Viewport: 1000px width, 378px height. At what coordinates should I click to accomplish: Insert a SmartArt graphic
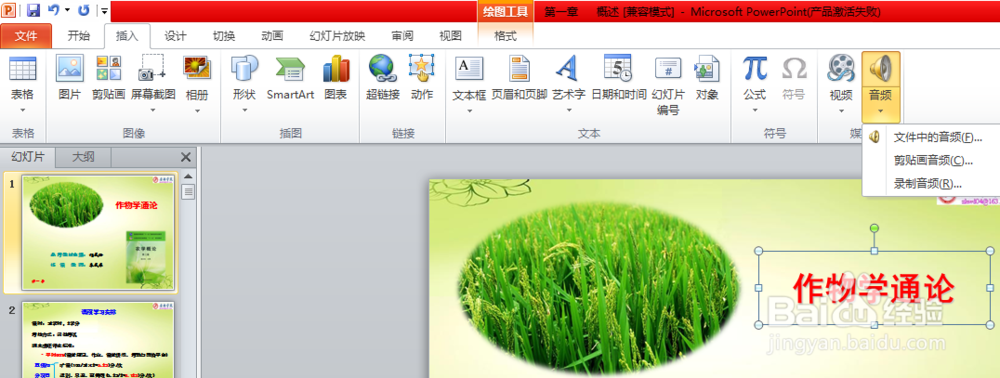pos(290,68)
